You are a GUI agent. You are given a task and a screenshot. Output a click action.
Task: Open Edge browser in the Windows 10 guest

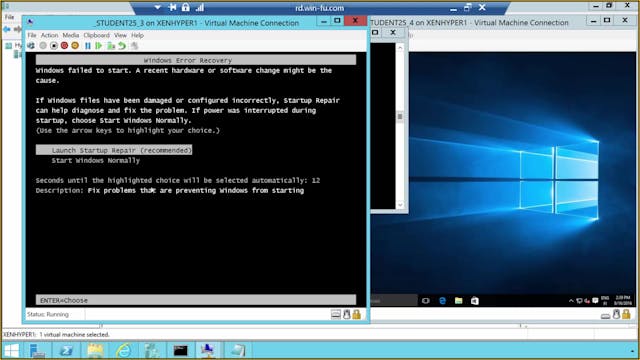click(x=442, y=301)
